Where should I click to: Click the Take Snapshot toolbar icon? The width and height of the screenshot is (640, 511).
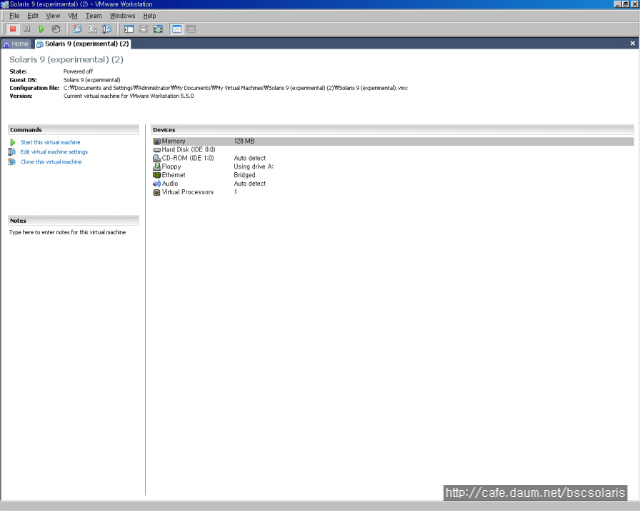pos(77,29)
